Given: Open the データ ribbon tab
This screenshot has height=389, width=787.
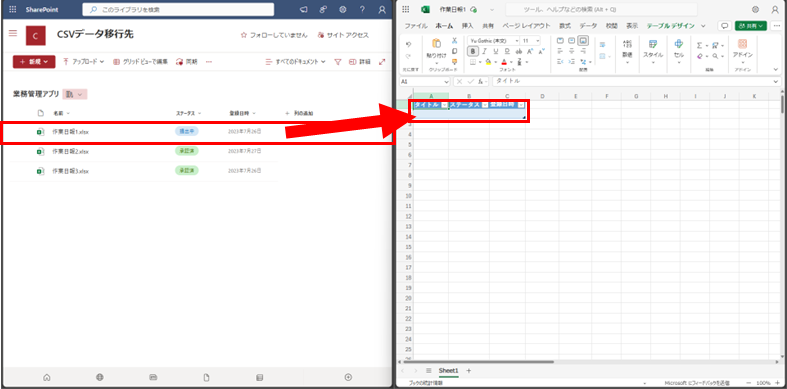Looking at the screenshot, I should pos(588,26).
